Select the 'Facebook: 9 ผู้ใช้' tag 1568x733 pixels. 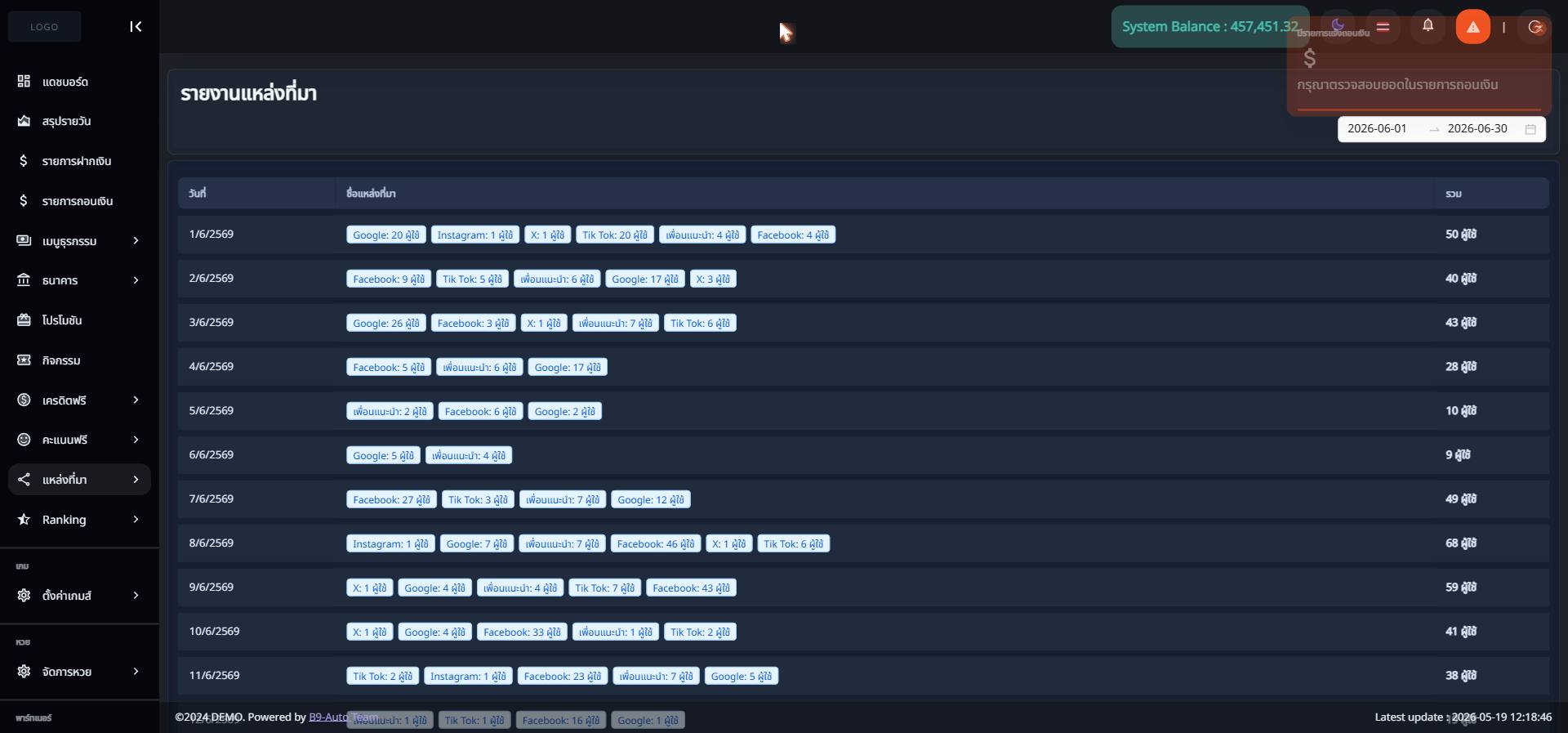(x=389, y=279)
